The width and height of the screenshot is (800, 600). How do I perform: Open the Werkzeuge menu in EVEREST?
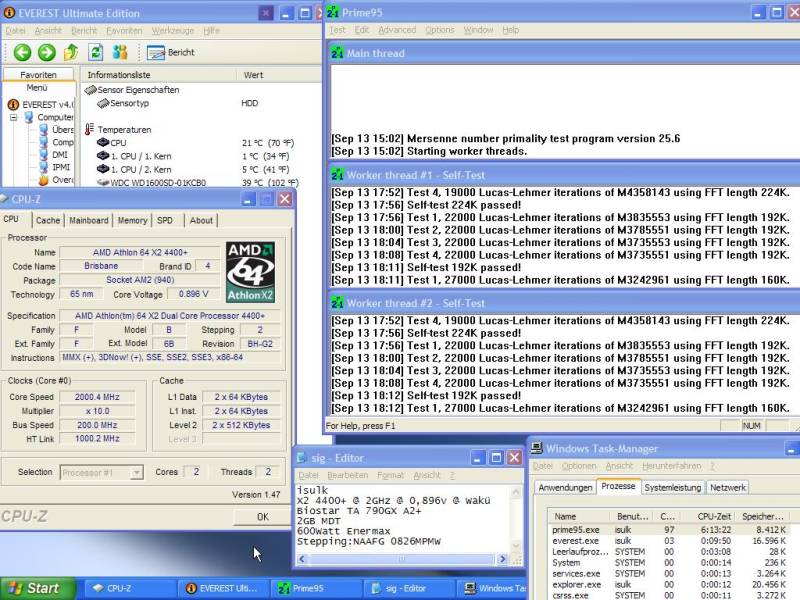pyautogui.click(x=172, y=31)
